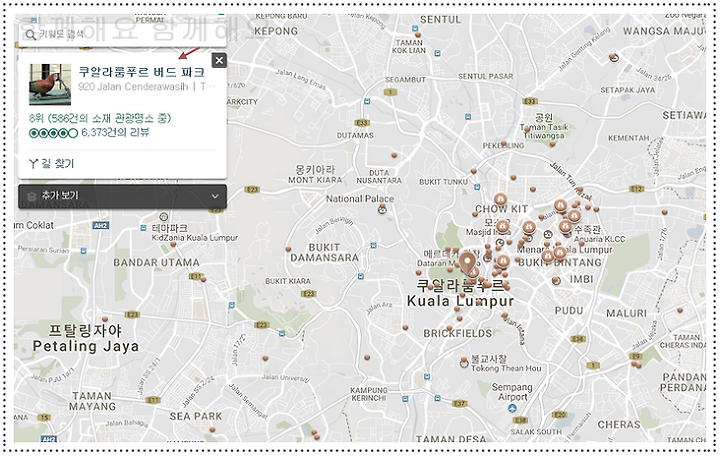The width and height of the screenshot is (720, 456).
Task: Open the 6,373건의 리뷰 reviews link
Action: tap(115, 133)
